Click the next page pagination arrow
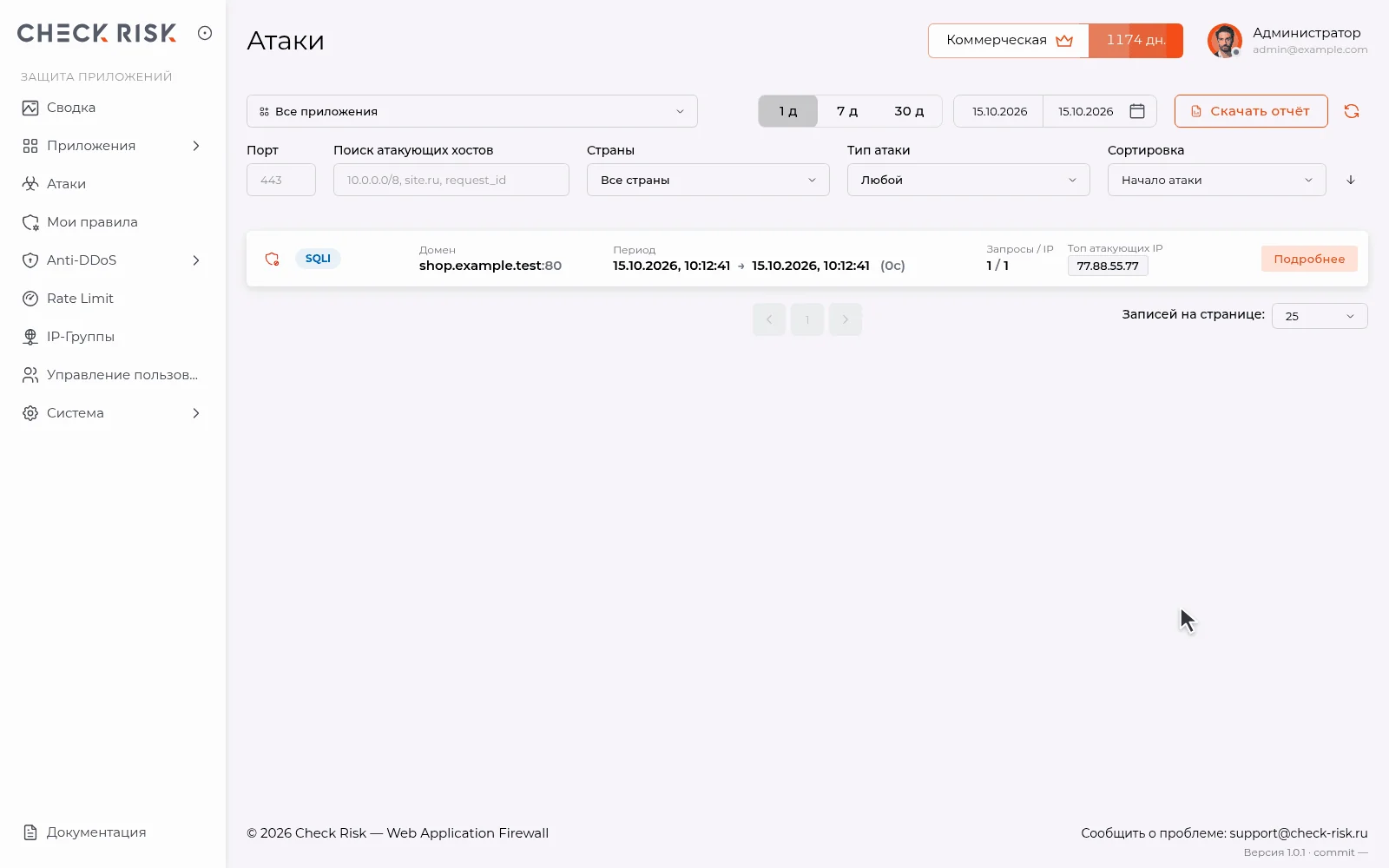 pos(846,319)
